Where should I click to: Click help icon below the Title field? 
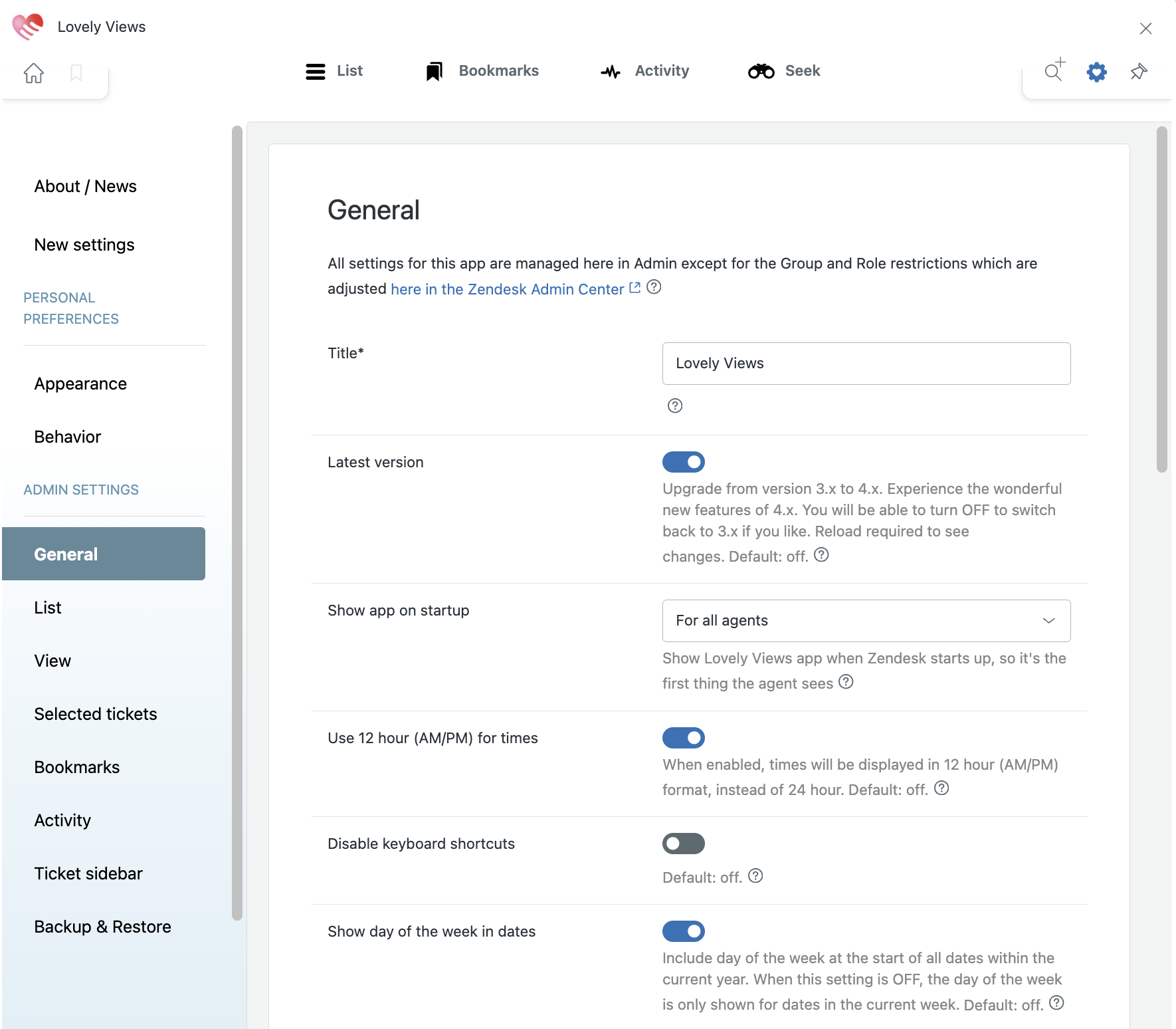[675, 405]
